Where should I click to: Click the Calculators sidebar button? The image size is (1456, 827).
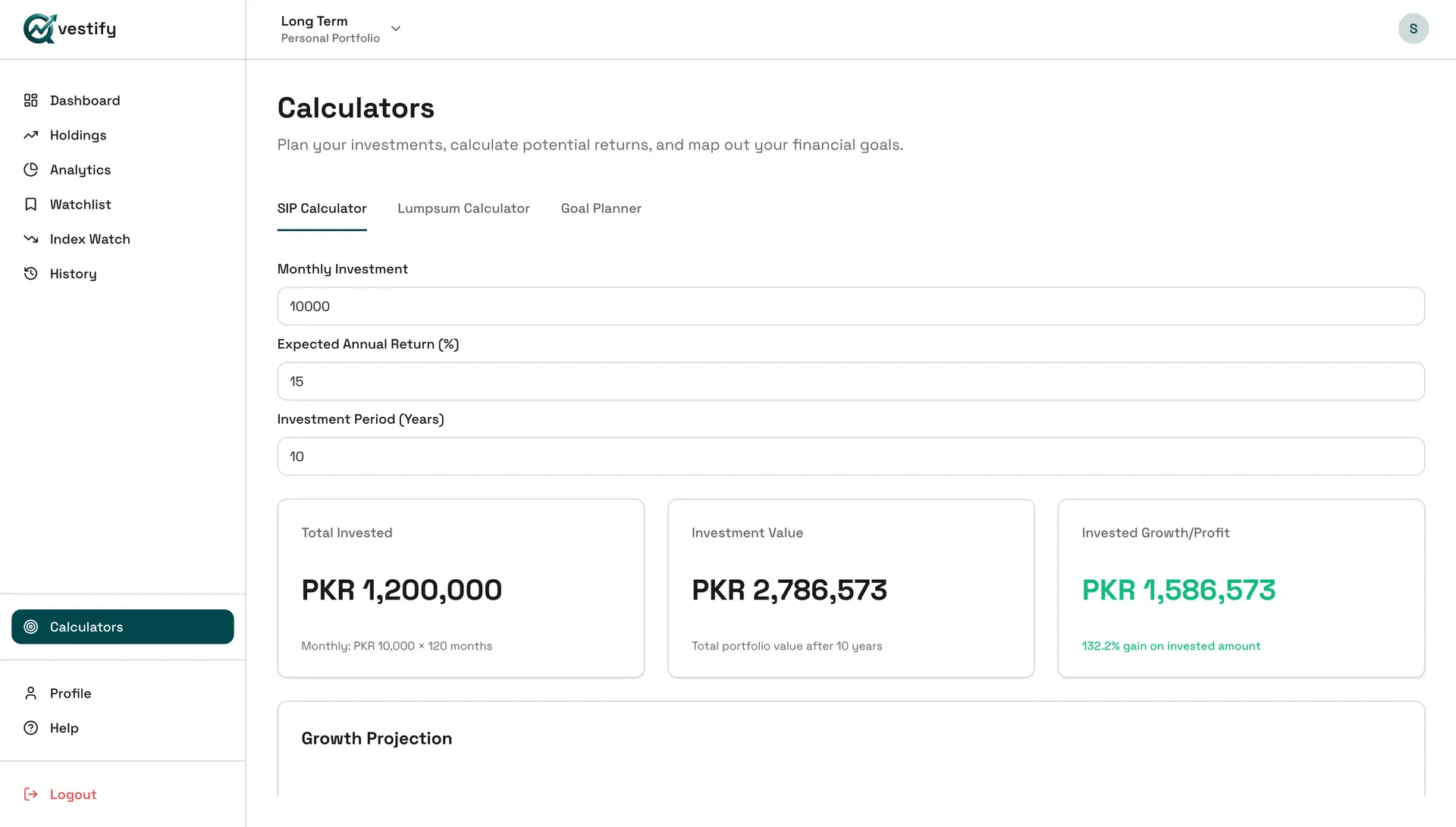point(123,627)
